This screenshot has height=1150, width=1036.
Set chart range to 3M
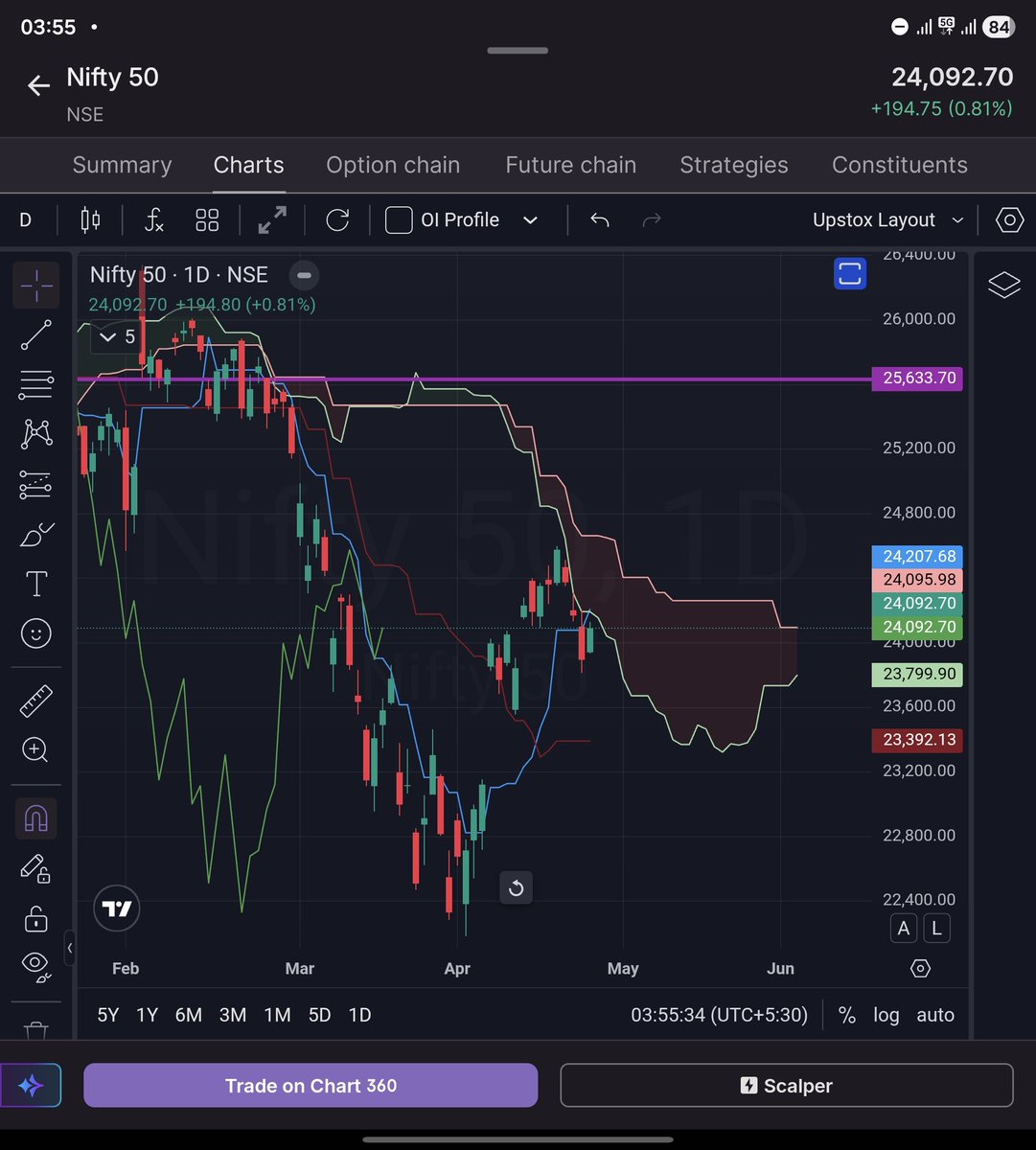click(x=233, y=1015)
